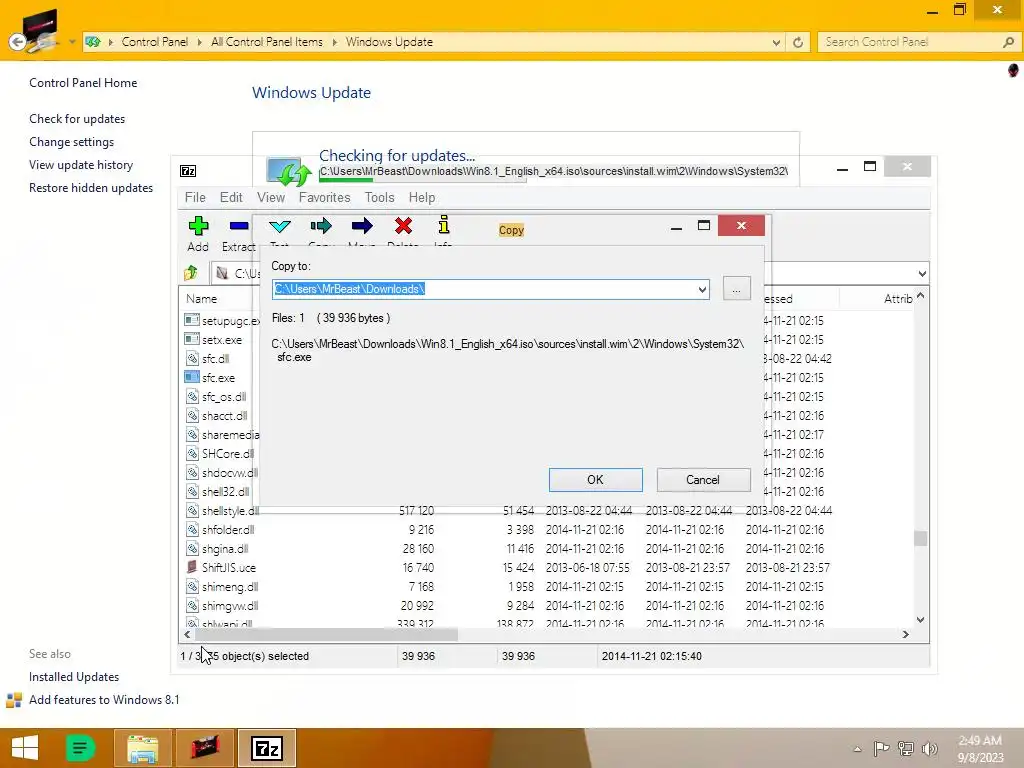Open the red recorder app on taskbar

pos(204,748)
